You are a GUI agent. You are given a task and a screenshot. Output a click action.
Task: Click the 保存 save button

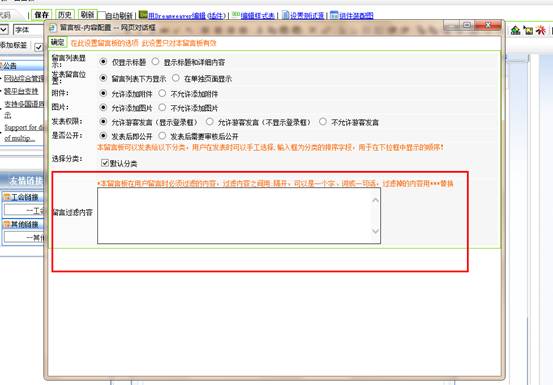(x=42, y=15)
